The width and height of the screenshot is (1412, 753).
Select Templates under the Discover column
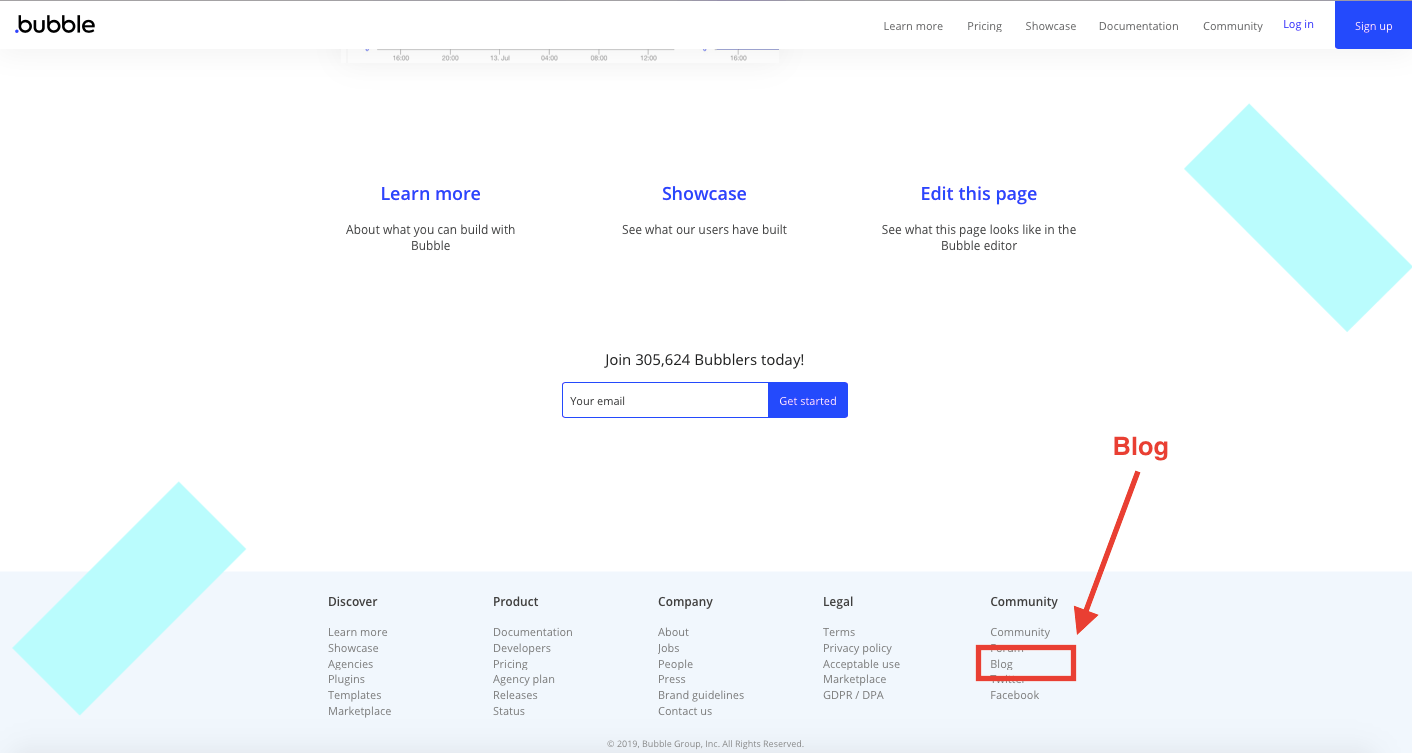[x=354, y=695]
